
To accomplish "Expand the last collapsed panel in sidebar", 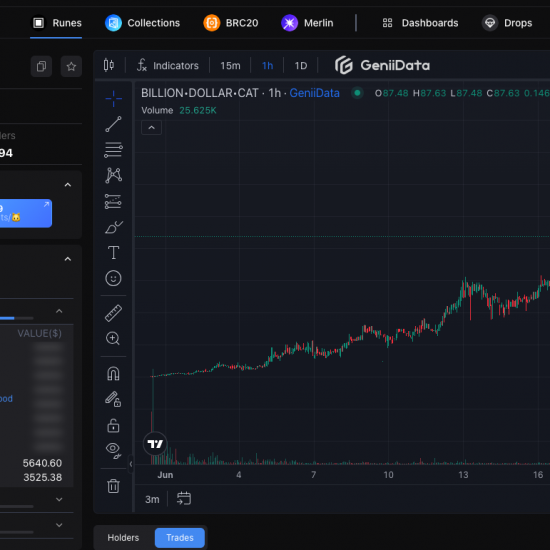I will click(59, 525).
